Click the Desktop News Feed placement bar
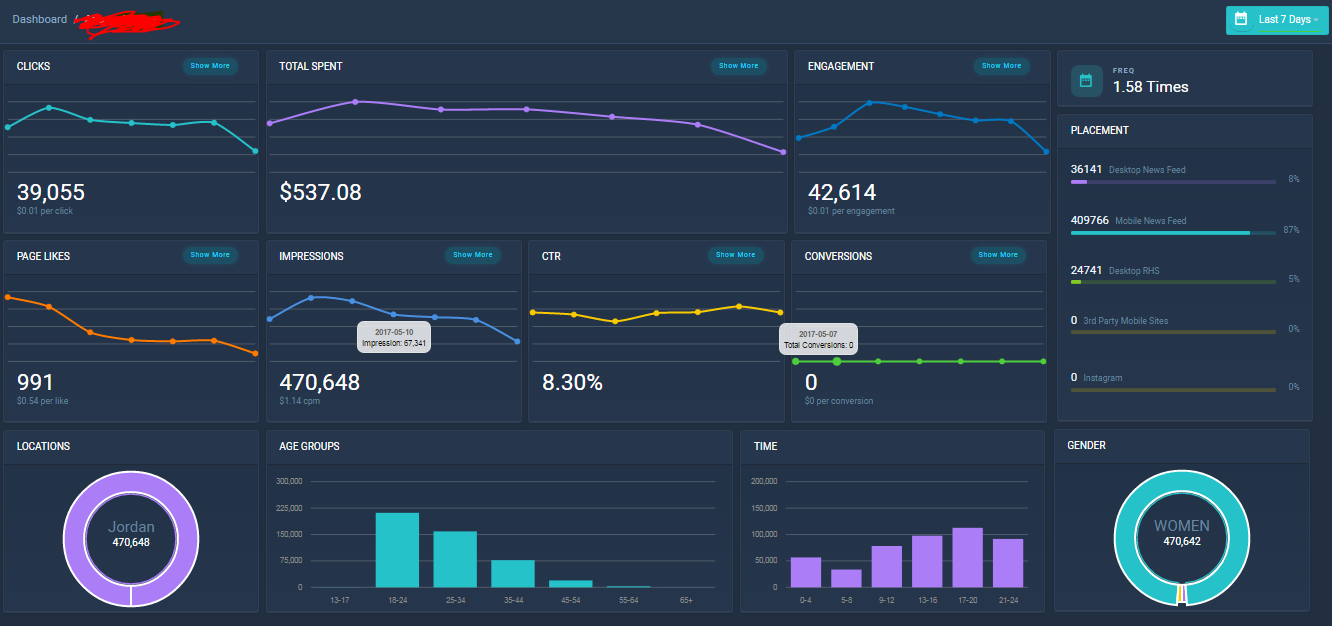This screenshot has height=626, width=1332. tap(1173, 182)
